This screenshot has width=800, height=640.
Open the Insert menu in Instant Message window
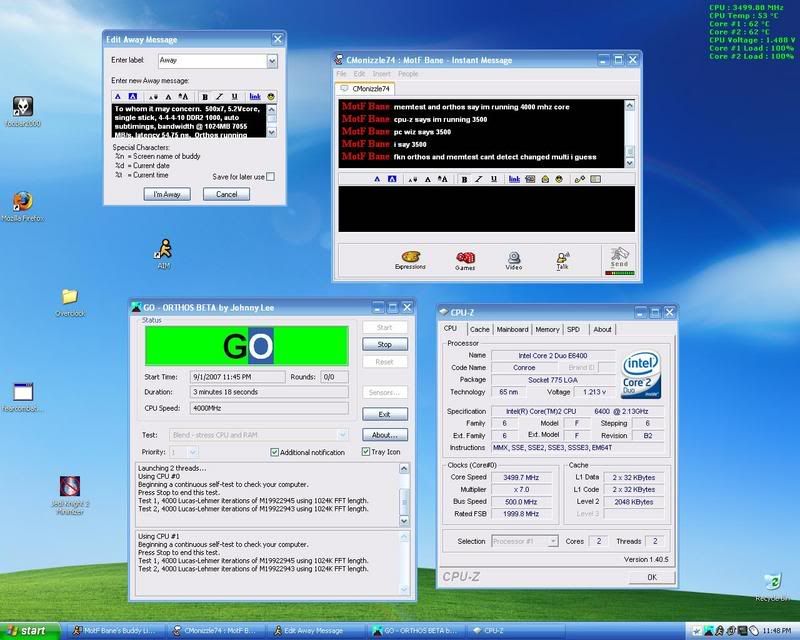[x=382, y=74]
